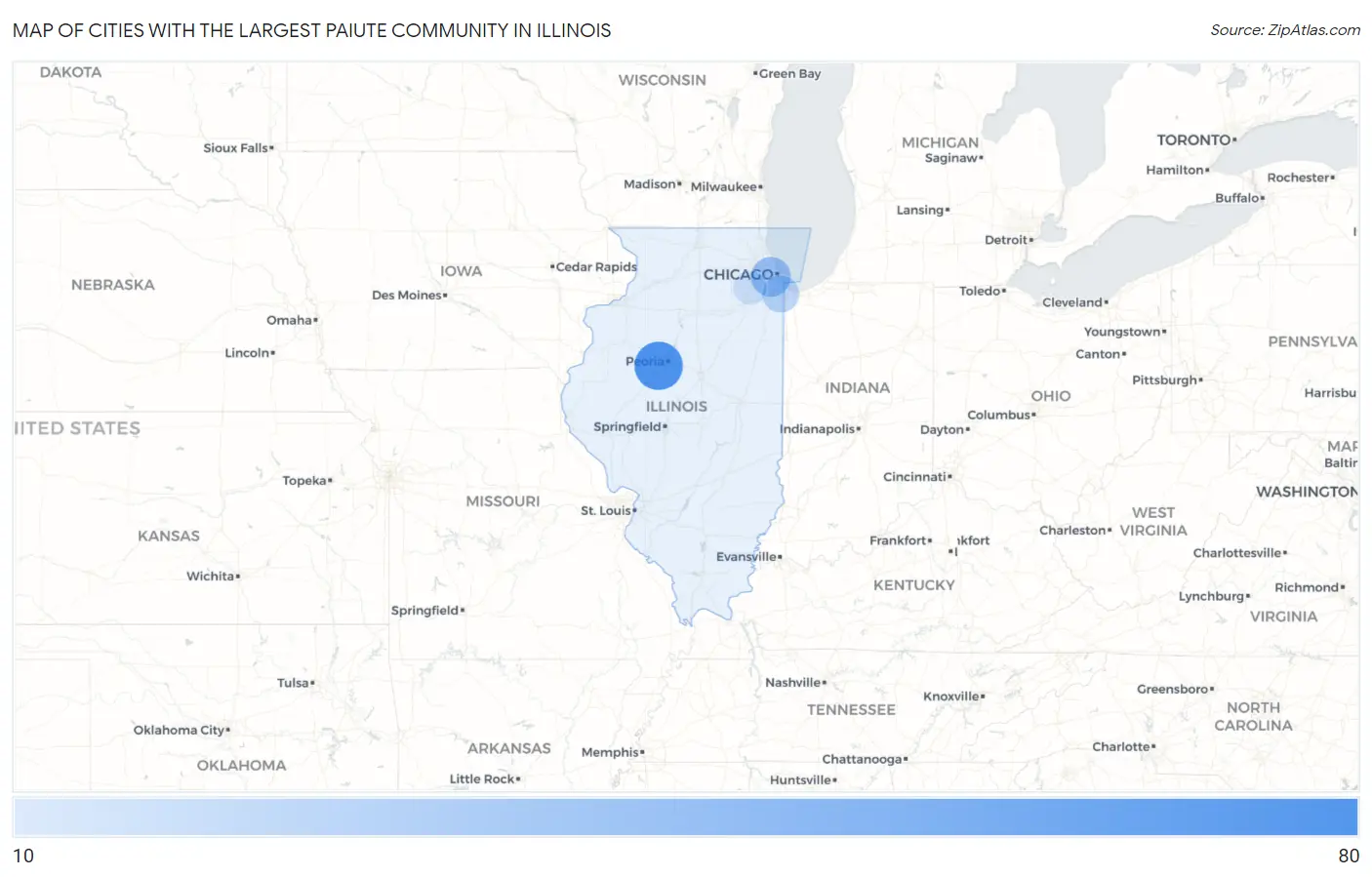This screenshot has height=877, width=1372.
Task: Click the Indianapolis city label
Action: coord(819,429)
